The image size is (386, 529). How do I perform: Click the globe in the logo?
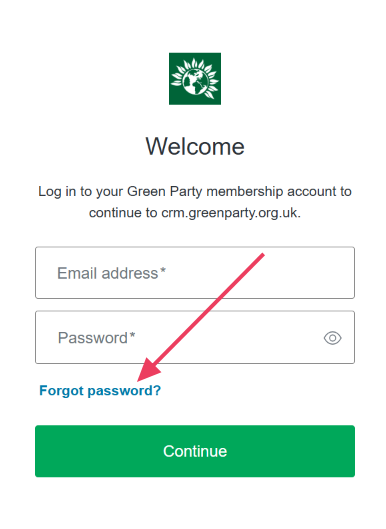(x=195, y=81)
